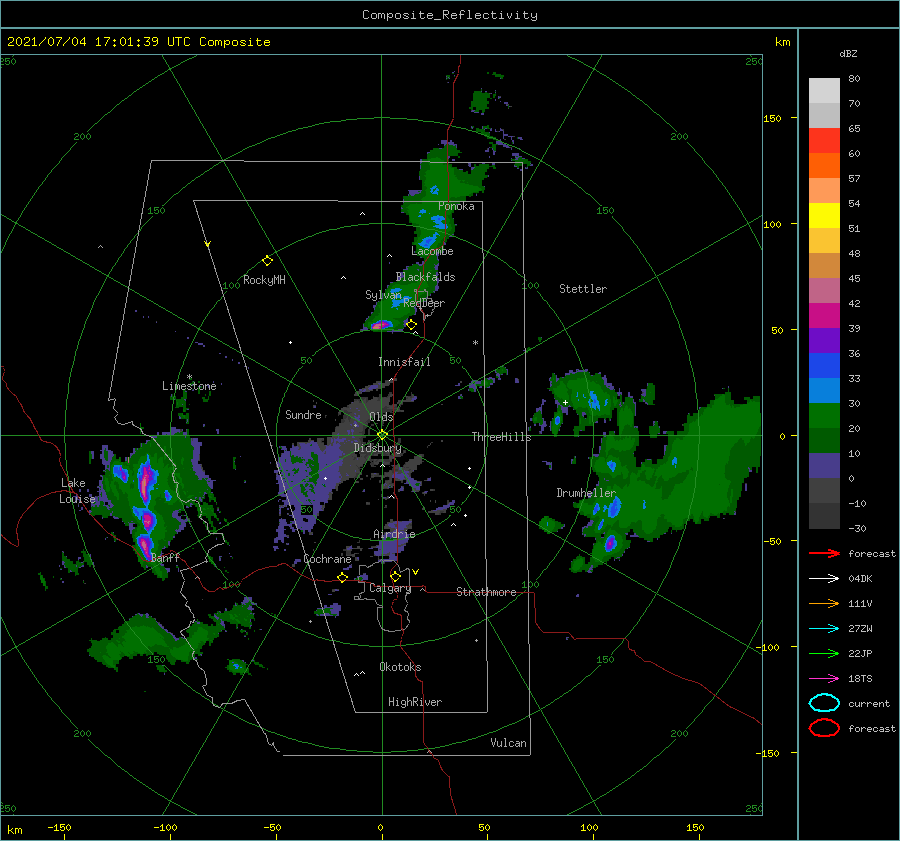Select the cyan current ellipse icon
900x841 pixels.
pos(824,703)
